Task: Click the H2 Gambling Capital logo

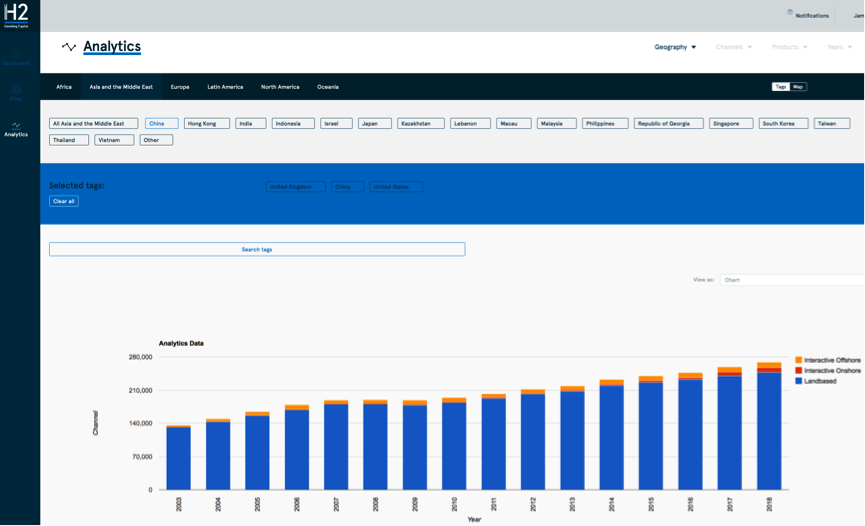Action: (x=16, y=15)
